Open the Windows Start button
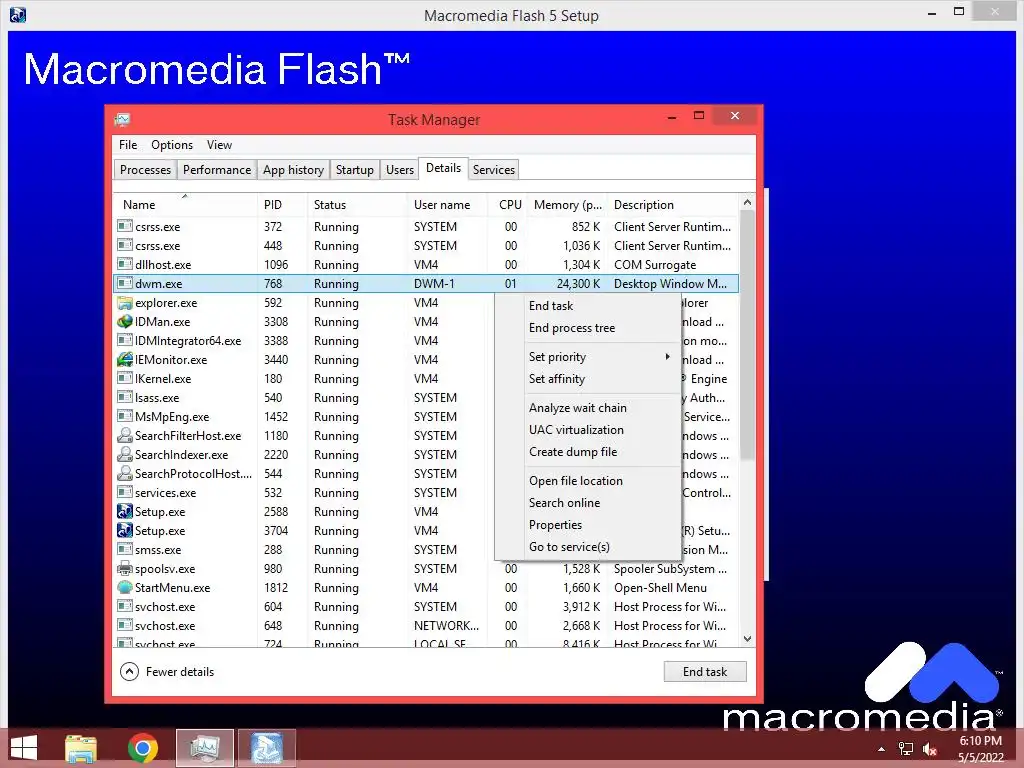 [24, 748]
